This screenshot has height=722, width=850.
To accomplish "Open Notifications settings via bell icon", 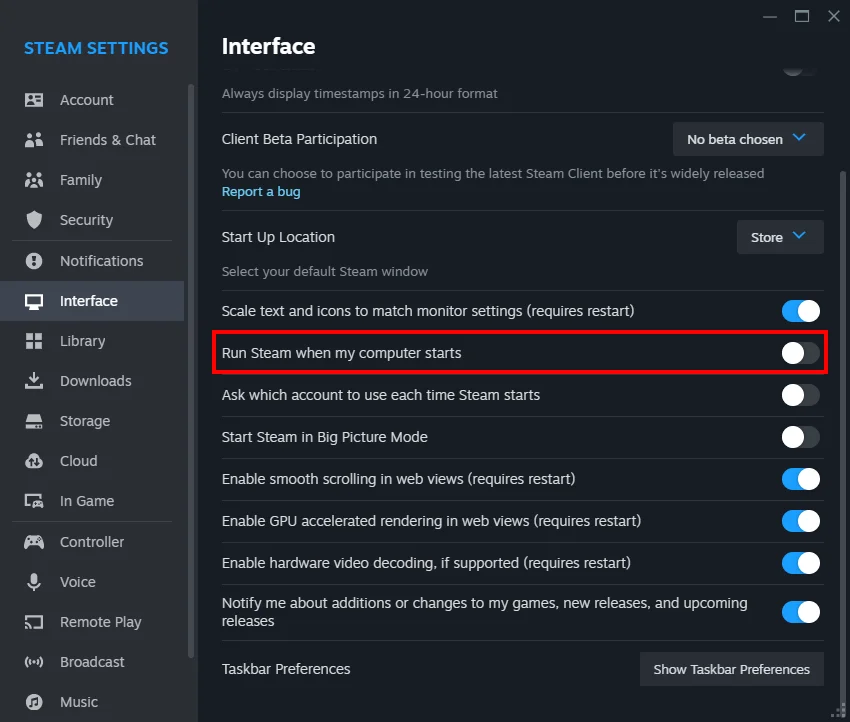I will point(33,261).
